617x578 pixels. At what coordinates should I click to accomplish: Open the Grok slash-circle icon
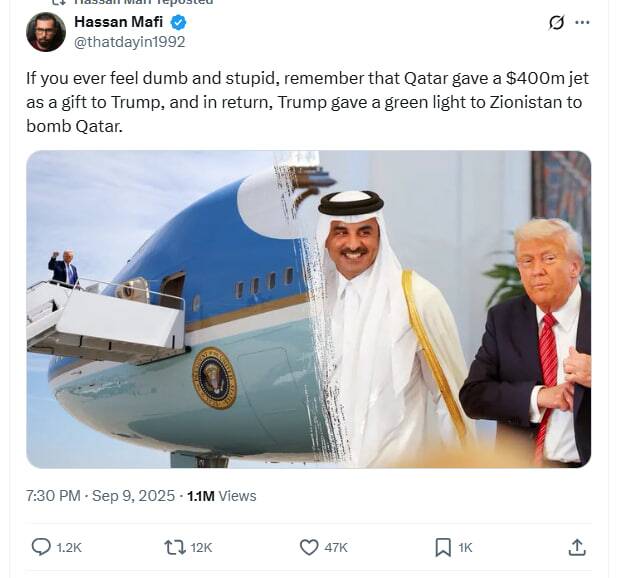556,22
